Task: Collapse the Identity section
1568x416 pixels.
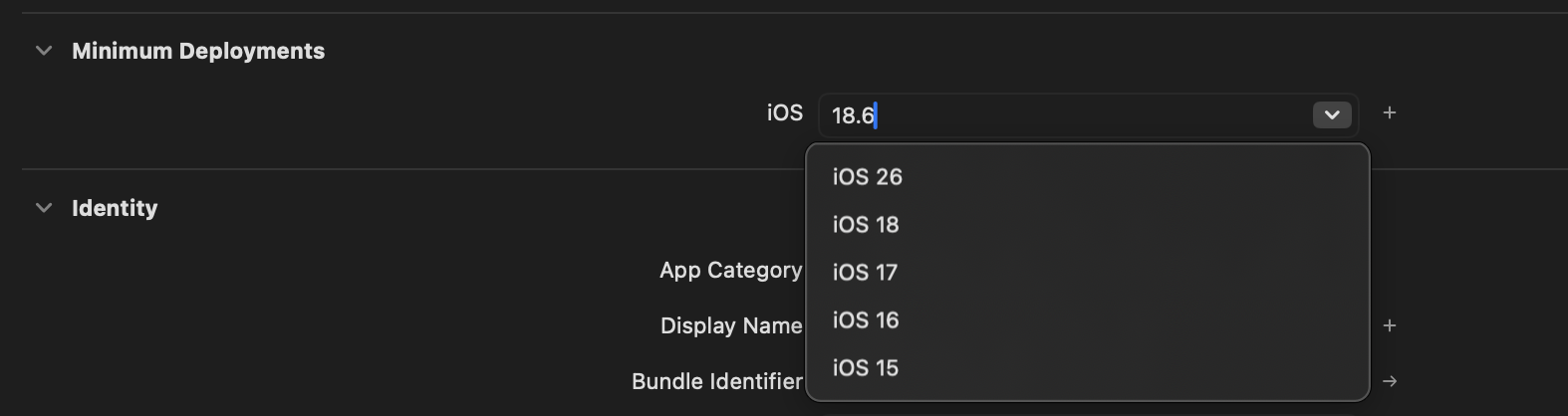Action: tap(43, 208)
